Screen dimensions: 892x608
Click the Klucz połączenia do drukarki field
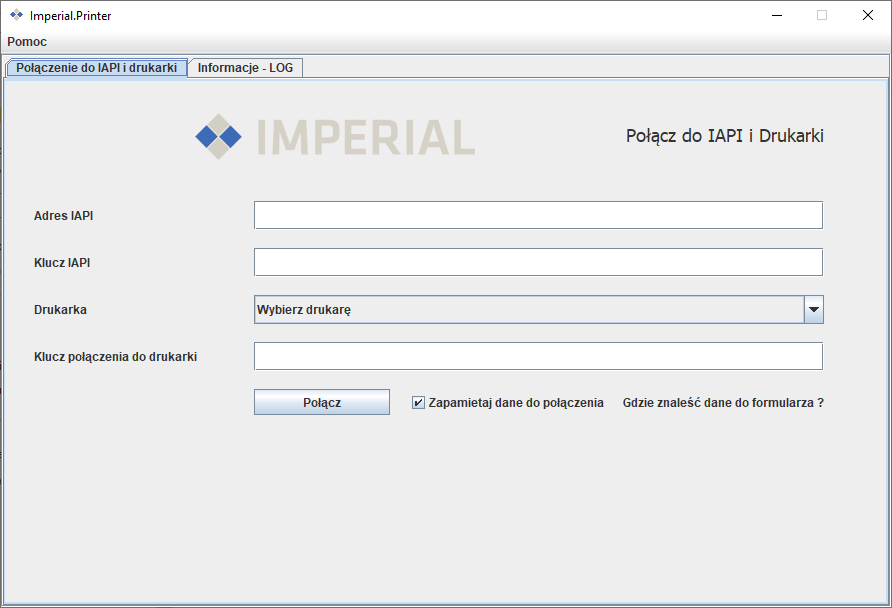538,356
